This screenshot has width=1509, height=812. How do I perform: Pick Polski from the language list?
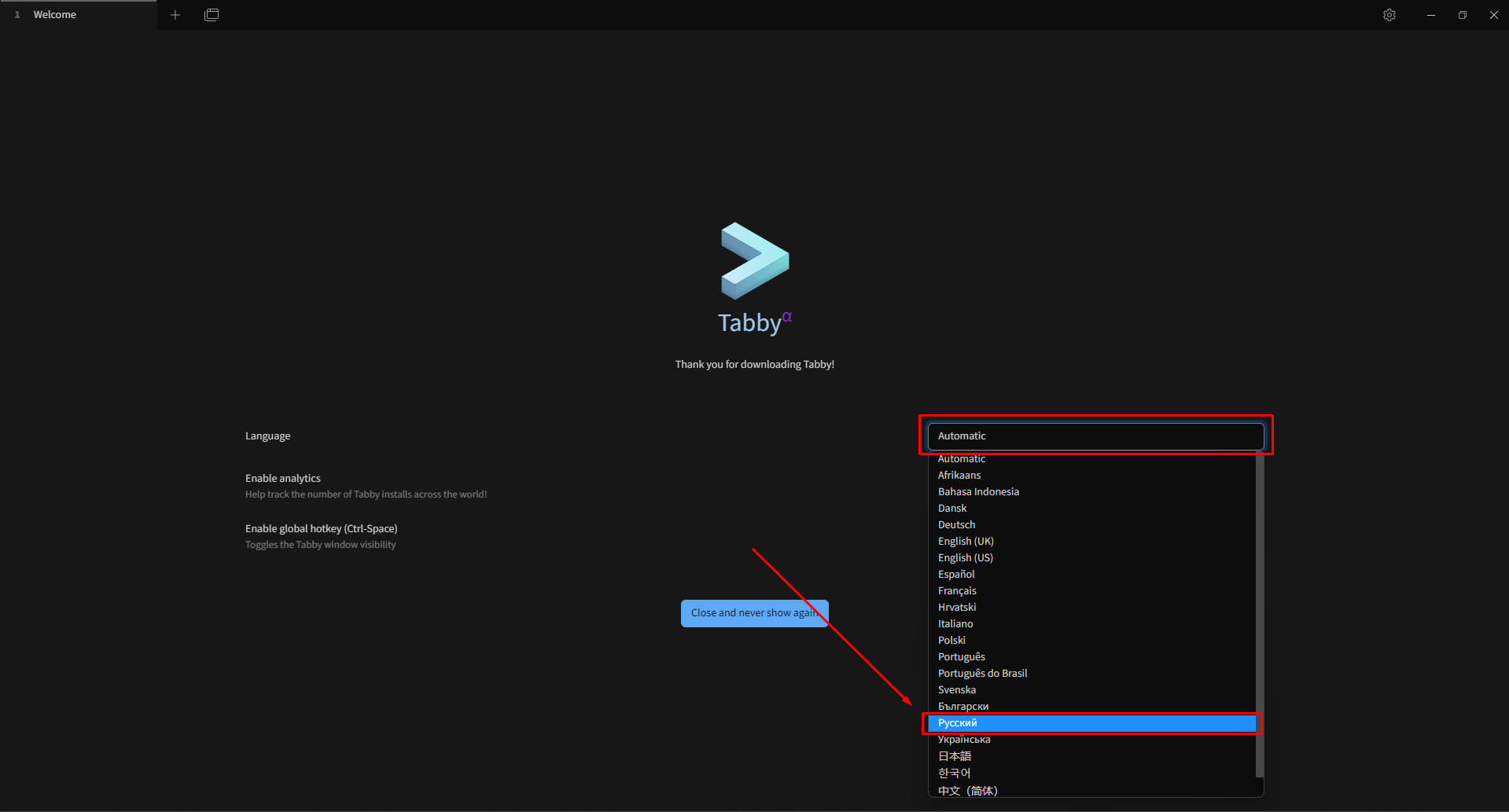point(1091,641)
